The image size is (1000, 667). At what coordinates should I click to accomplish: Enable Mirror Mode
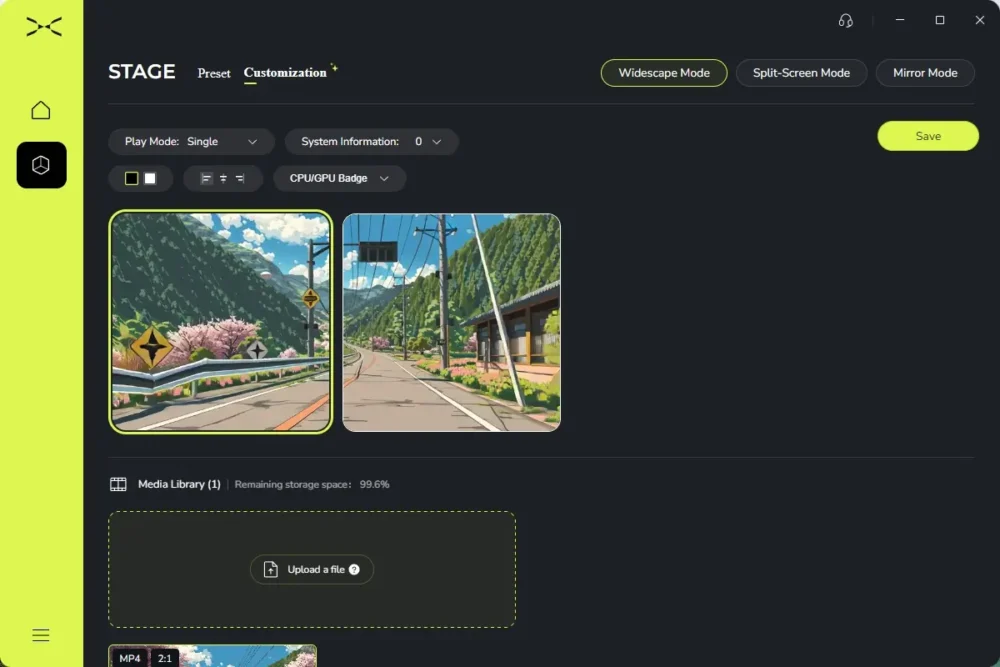point(925,73)
